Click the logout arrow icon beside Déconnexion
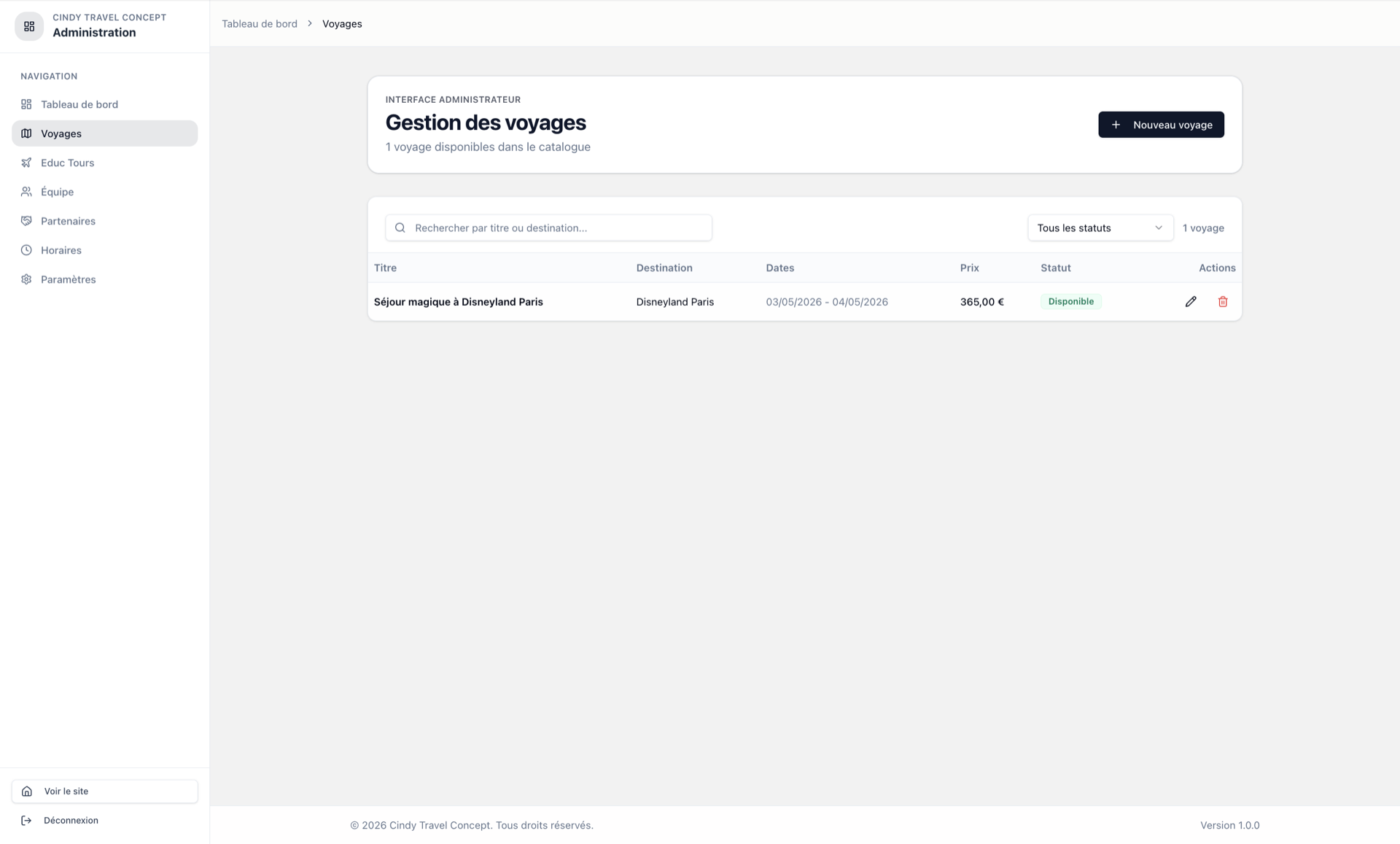This screenshot has width=1400, height=844. tap(26, 820)
